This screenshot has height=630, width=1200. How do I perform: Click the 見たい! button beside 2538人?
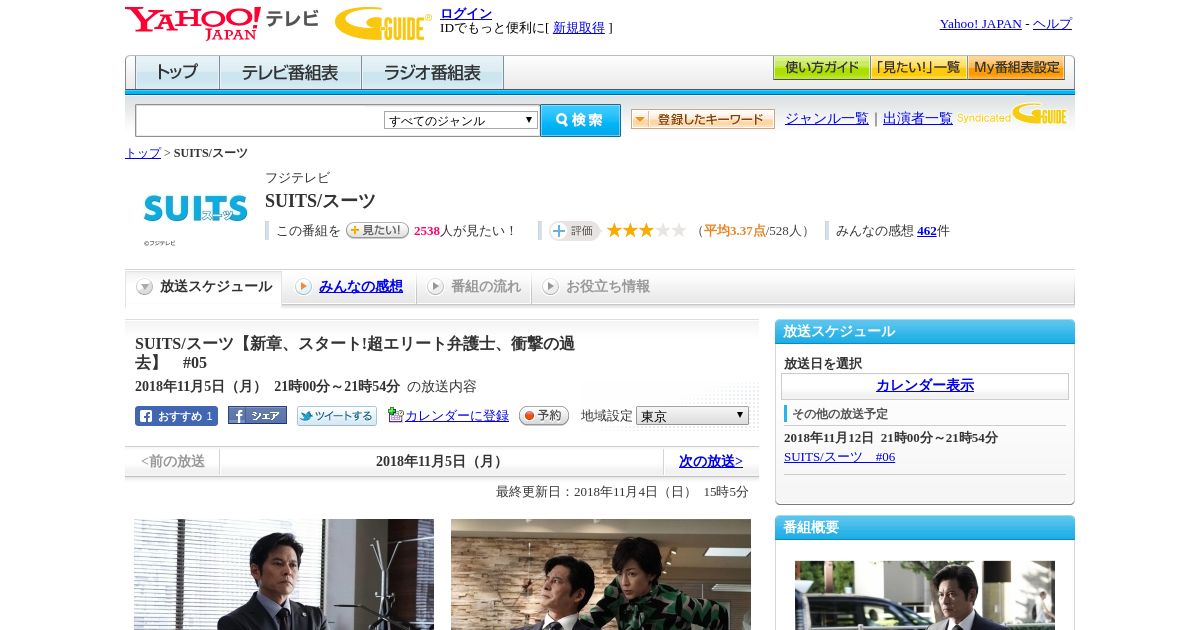point(377,230)
